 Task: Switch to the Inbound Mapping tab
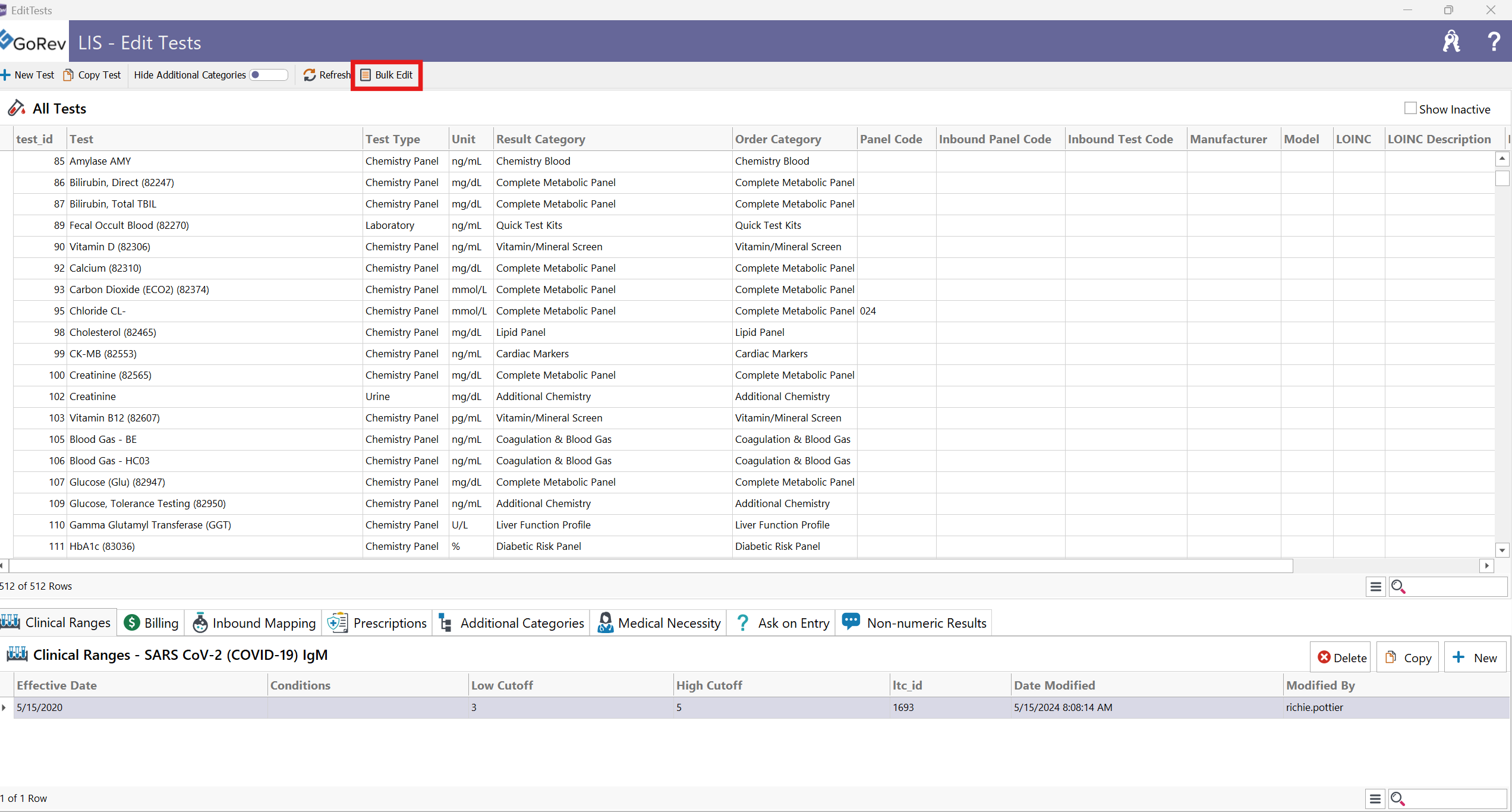click(254, 622)
